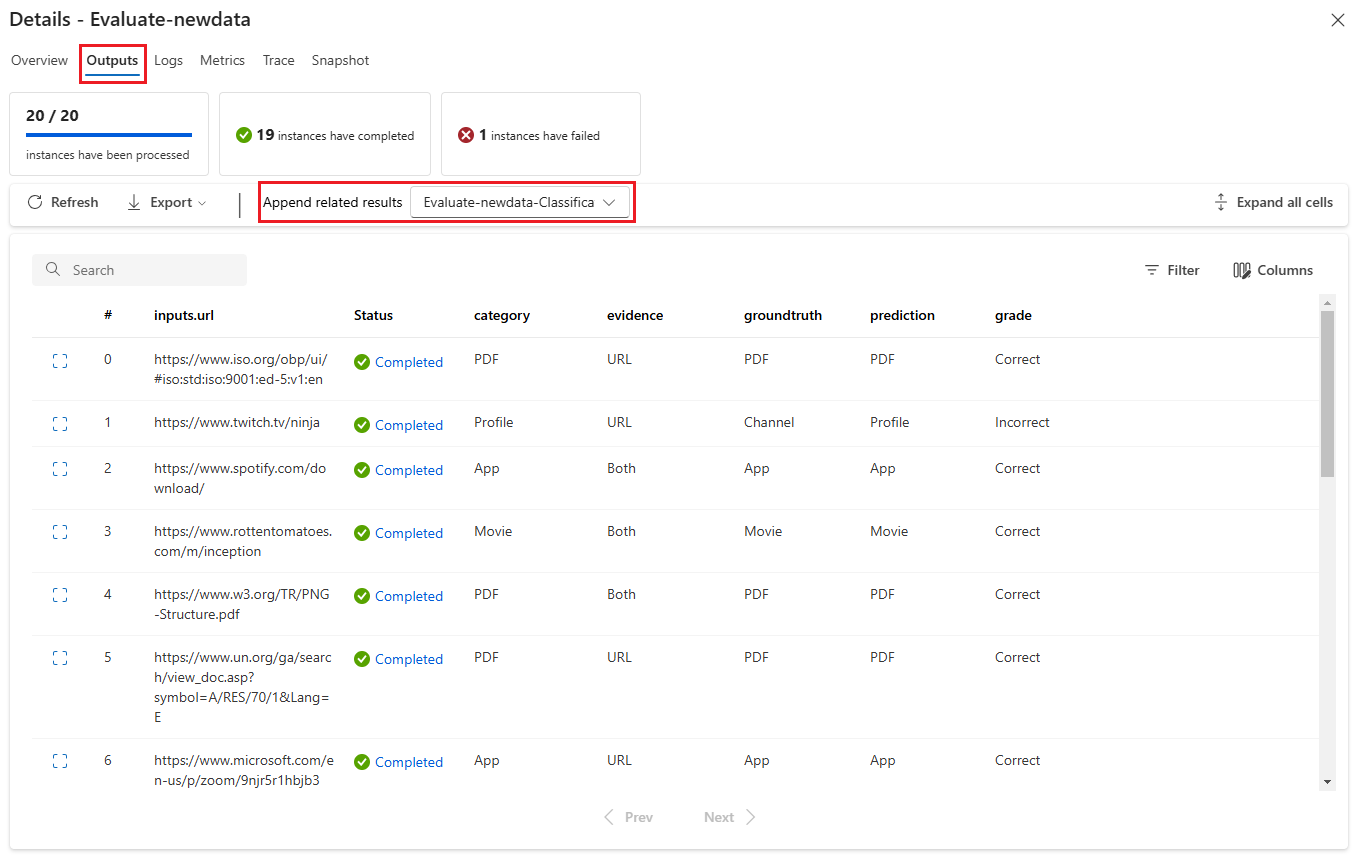This screenshot has width=1356, height=857.
Task: Click the expand icon for row 6
Action: point(60,761)
